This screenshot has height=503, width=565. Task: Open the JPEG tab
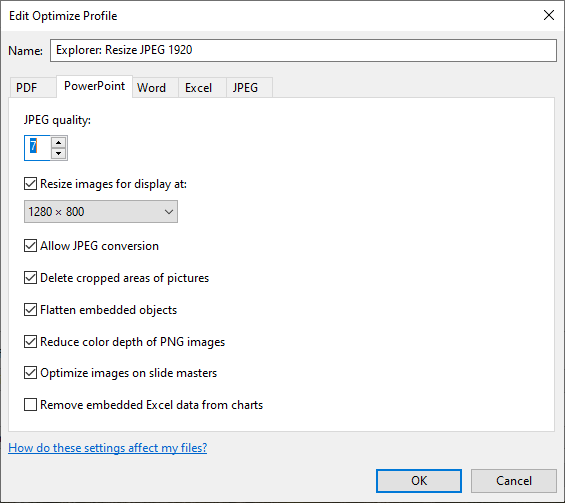249,88
